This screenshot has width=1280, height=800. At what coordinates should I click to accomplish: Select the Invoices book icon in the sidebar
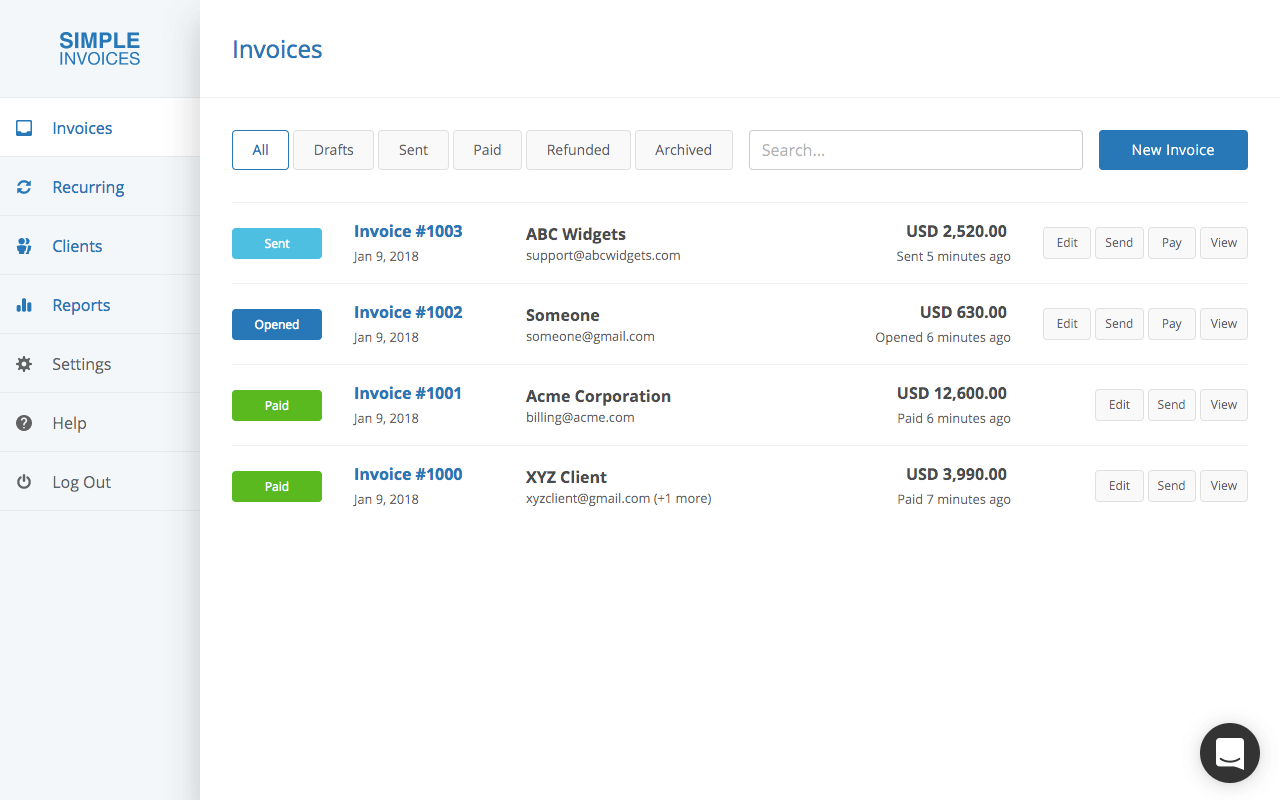click(x=23, y=127)
